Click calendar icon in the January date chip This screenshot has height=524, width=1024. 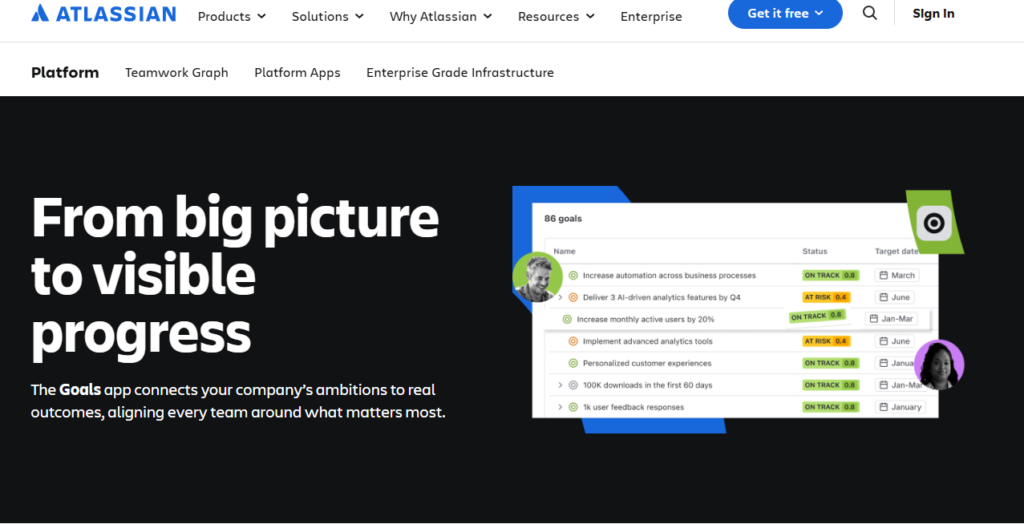point(884,407)
